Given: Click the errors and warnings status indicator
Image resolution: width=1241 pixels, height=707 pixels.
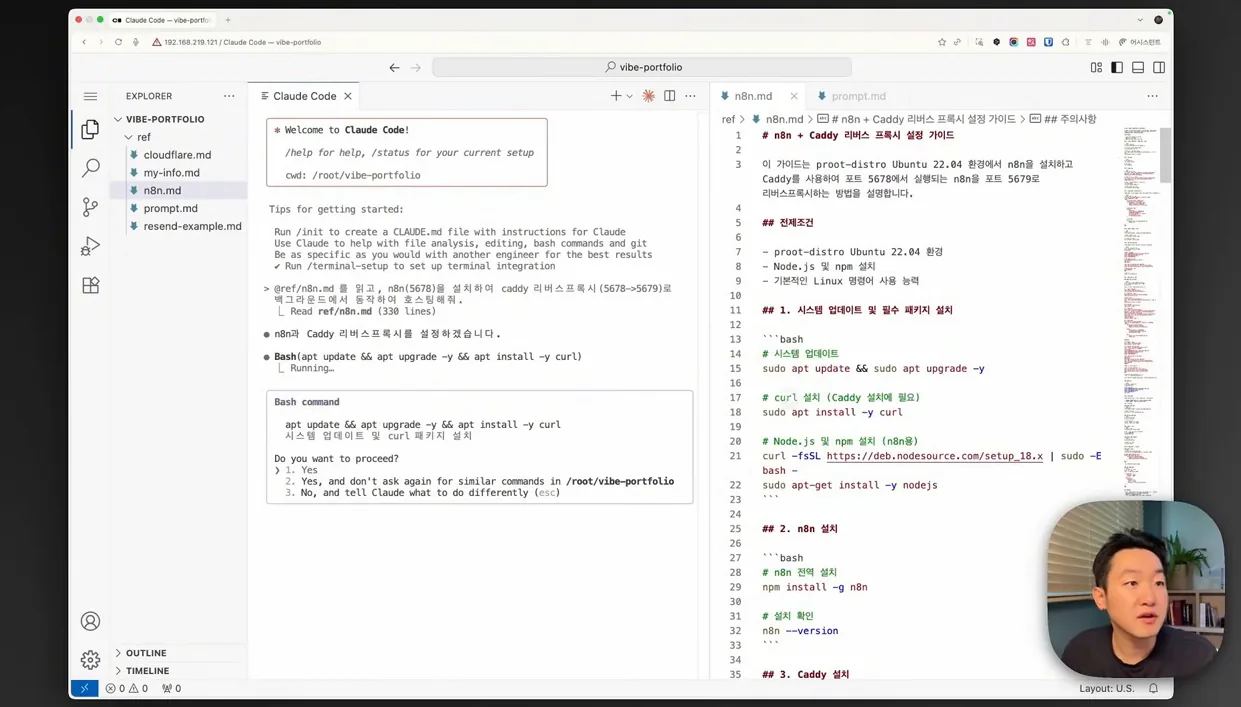Looking at the screenshot, I should [x=126, y=688].
